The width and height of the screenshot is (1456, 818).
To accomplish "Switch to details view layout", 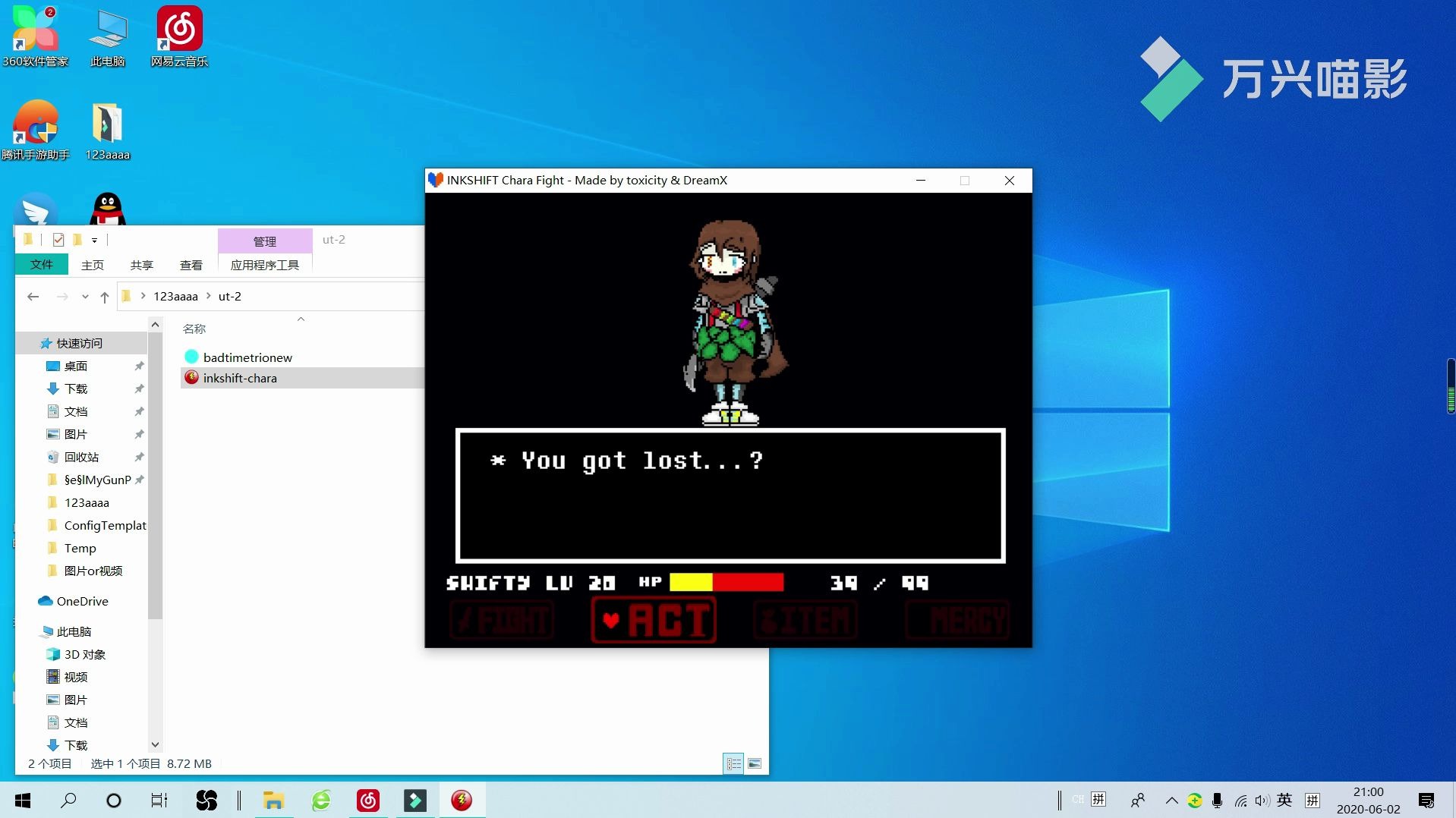I will click(x=733, y=763).
